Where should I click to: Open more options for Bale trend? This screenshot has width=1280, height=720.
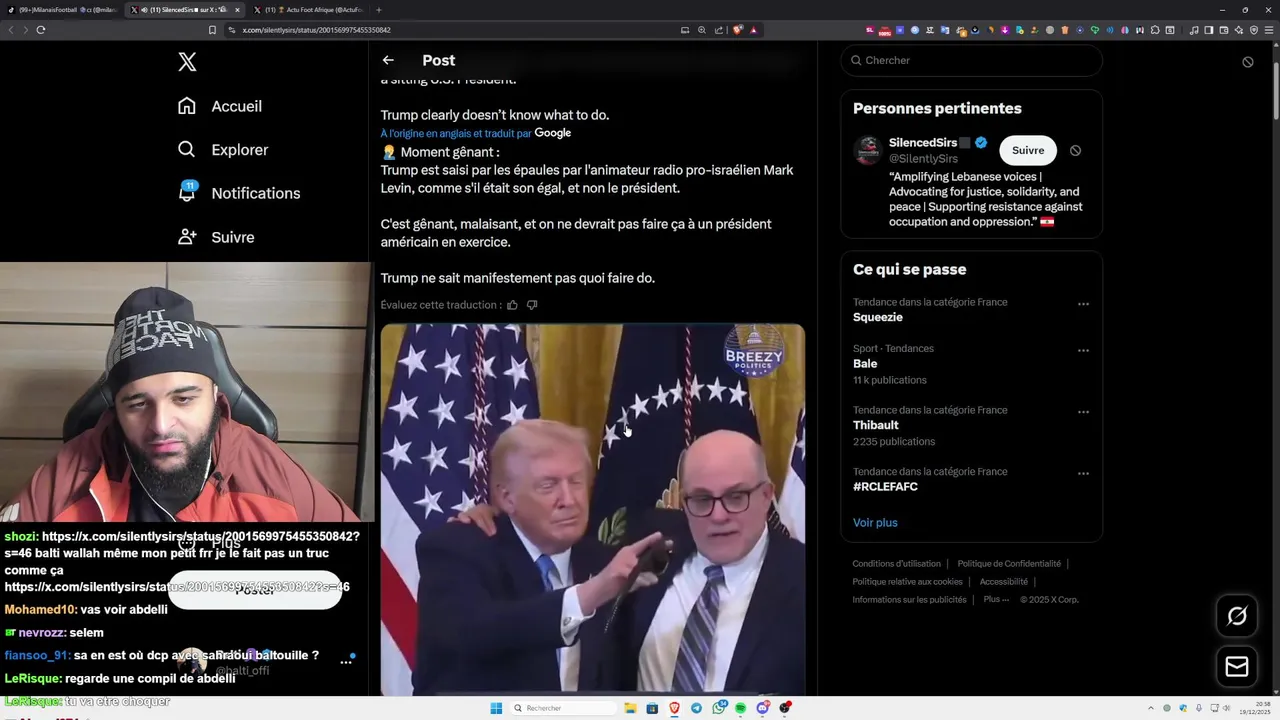[1083, 351]
